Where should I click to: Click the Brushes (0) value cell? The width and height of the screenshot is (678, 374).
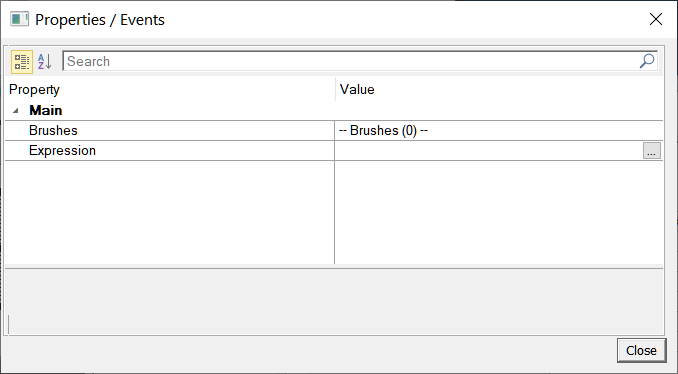(499, 131)
